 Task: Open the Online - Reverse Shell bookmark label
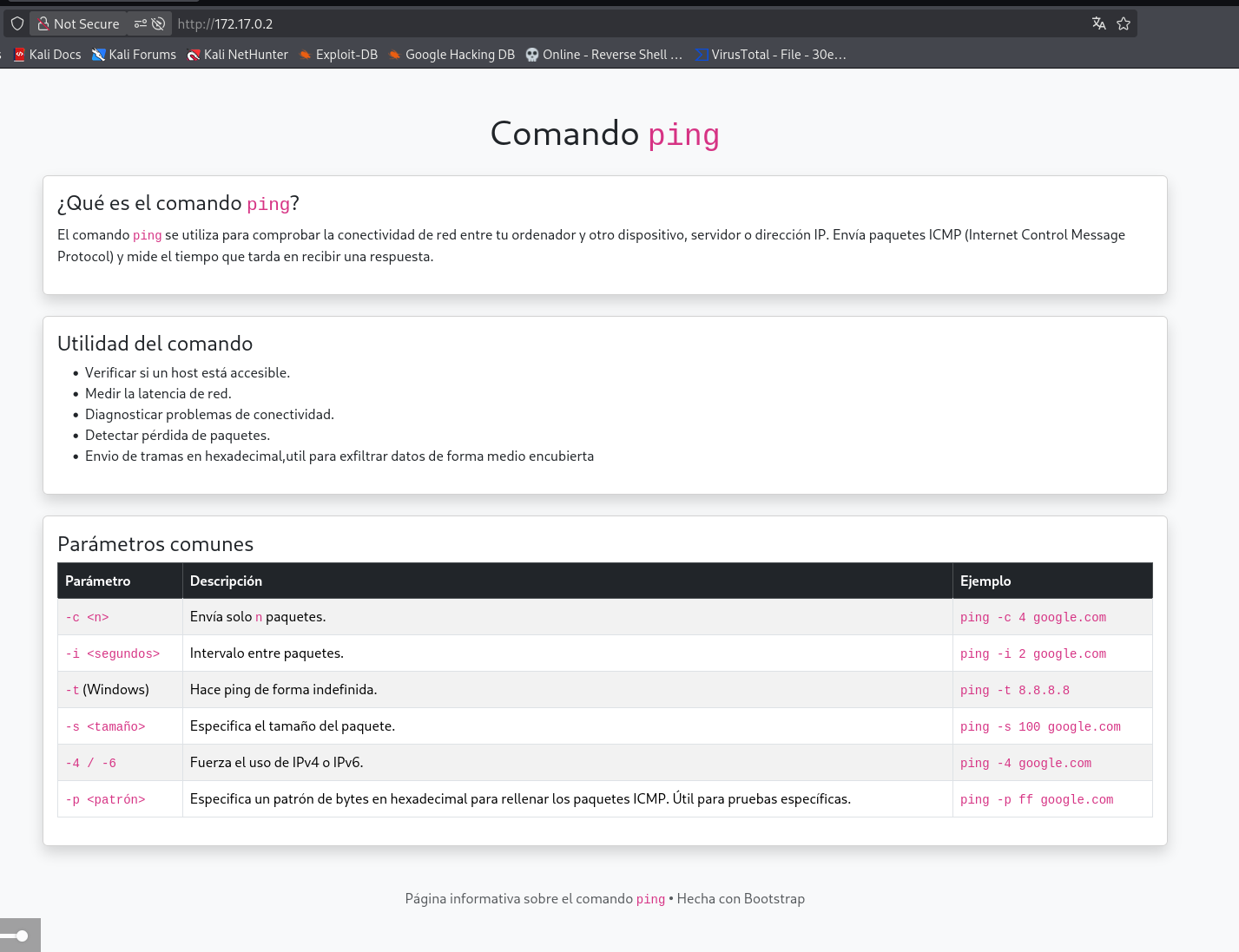pyautogui.click(x=612, y=55)
